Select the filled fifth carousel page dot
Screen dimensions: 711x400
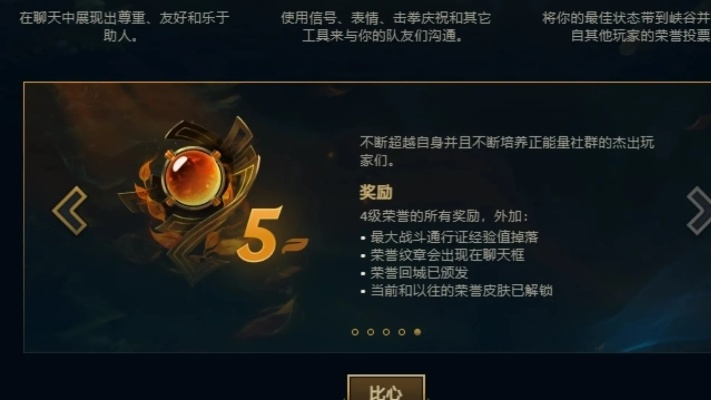pos(418,332)
